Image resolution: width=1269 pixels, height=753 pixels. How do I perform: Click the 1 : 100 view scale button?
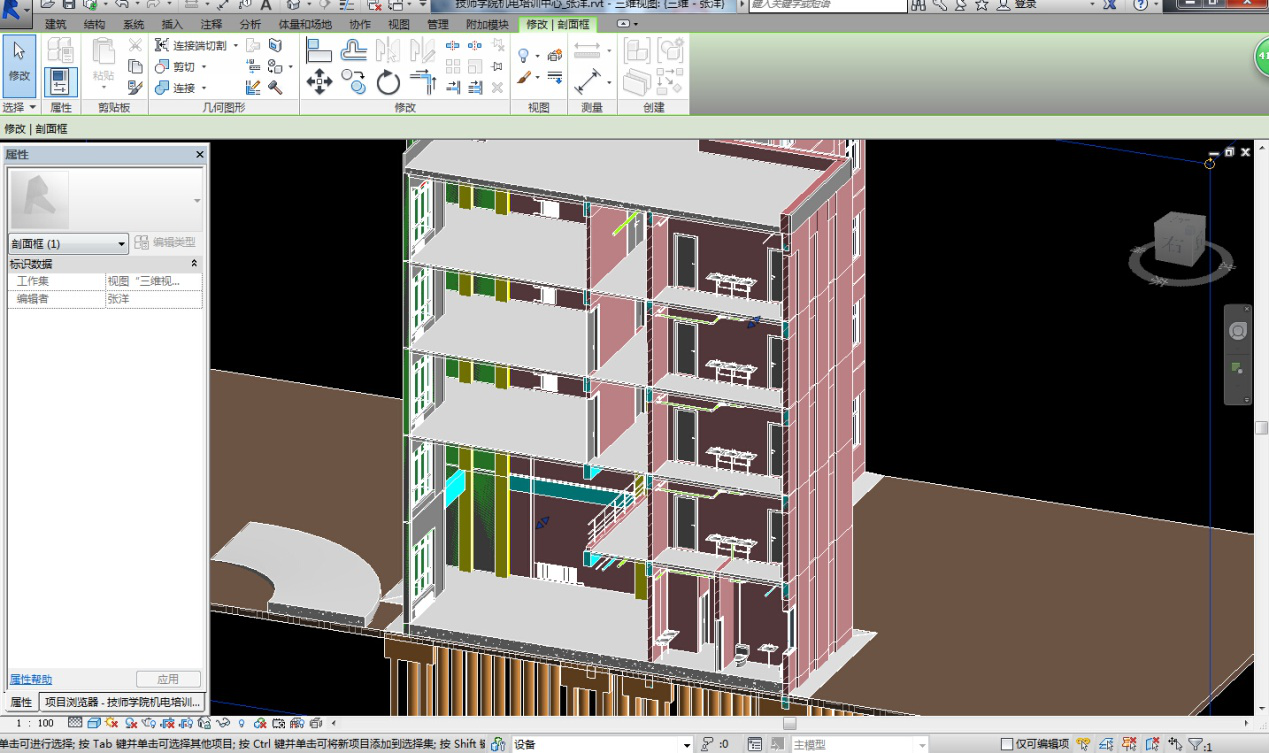(x=35, y=722)
